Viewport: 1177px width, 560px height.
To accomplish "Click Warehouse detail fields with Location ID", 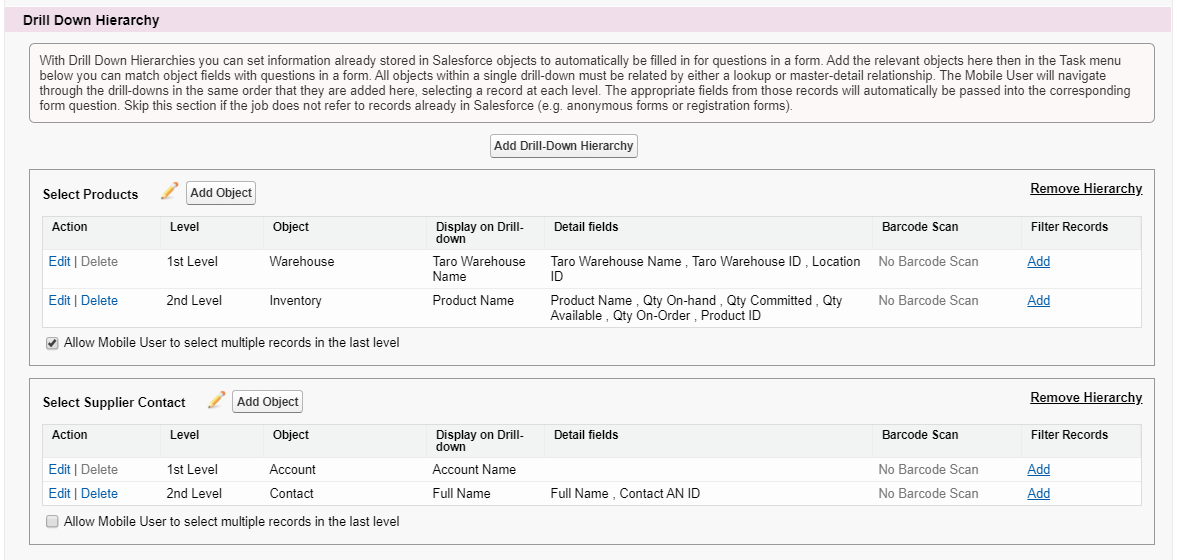I will pyautogui.click(x=705, y=269).
